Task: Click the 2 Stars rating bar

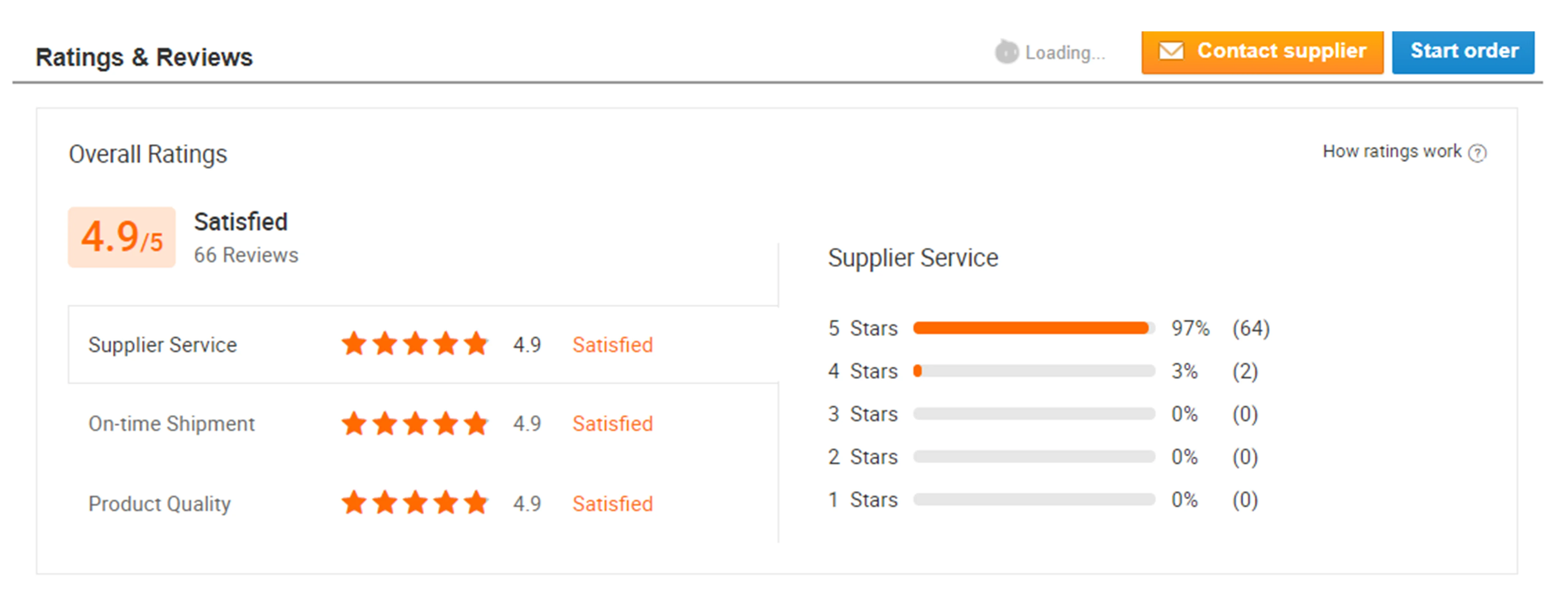Action: click(1034, 457)
